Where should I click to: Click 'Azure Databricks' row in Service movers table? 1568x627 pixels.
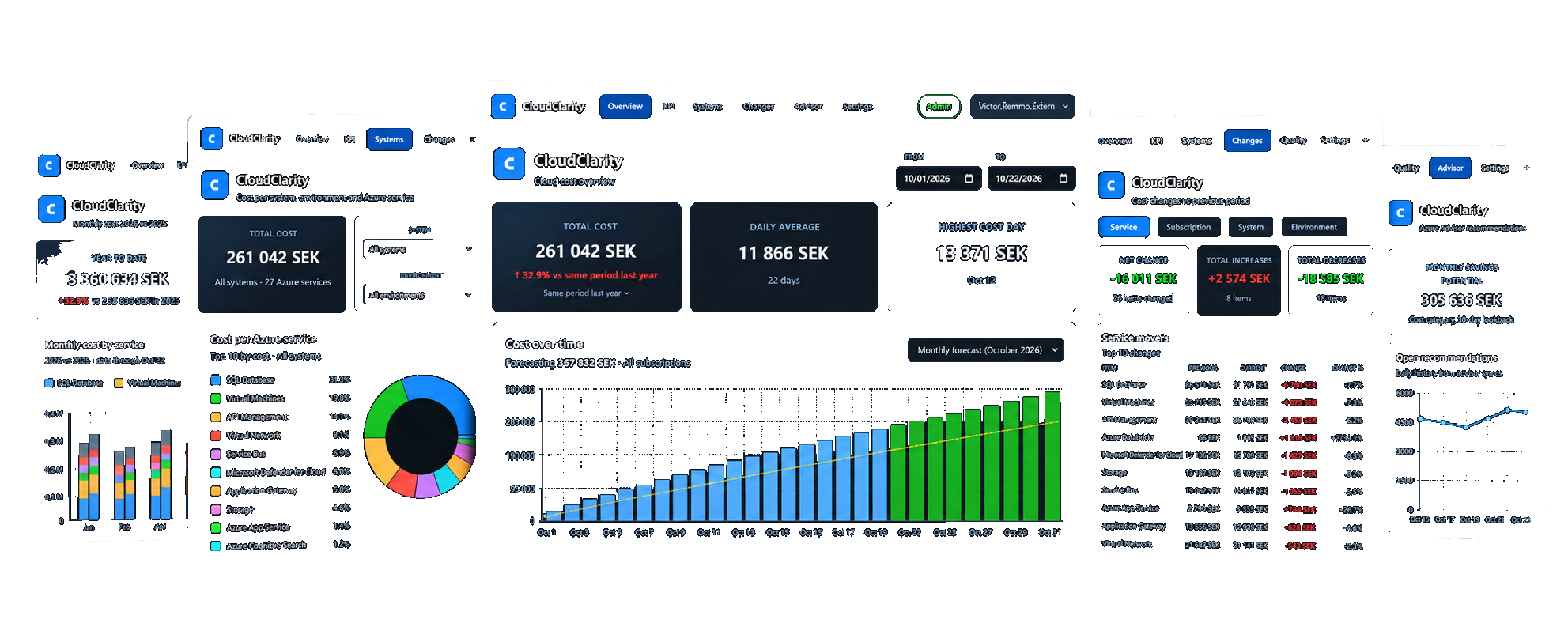pos(1234,437)
